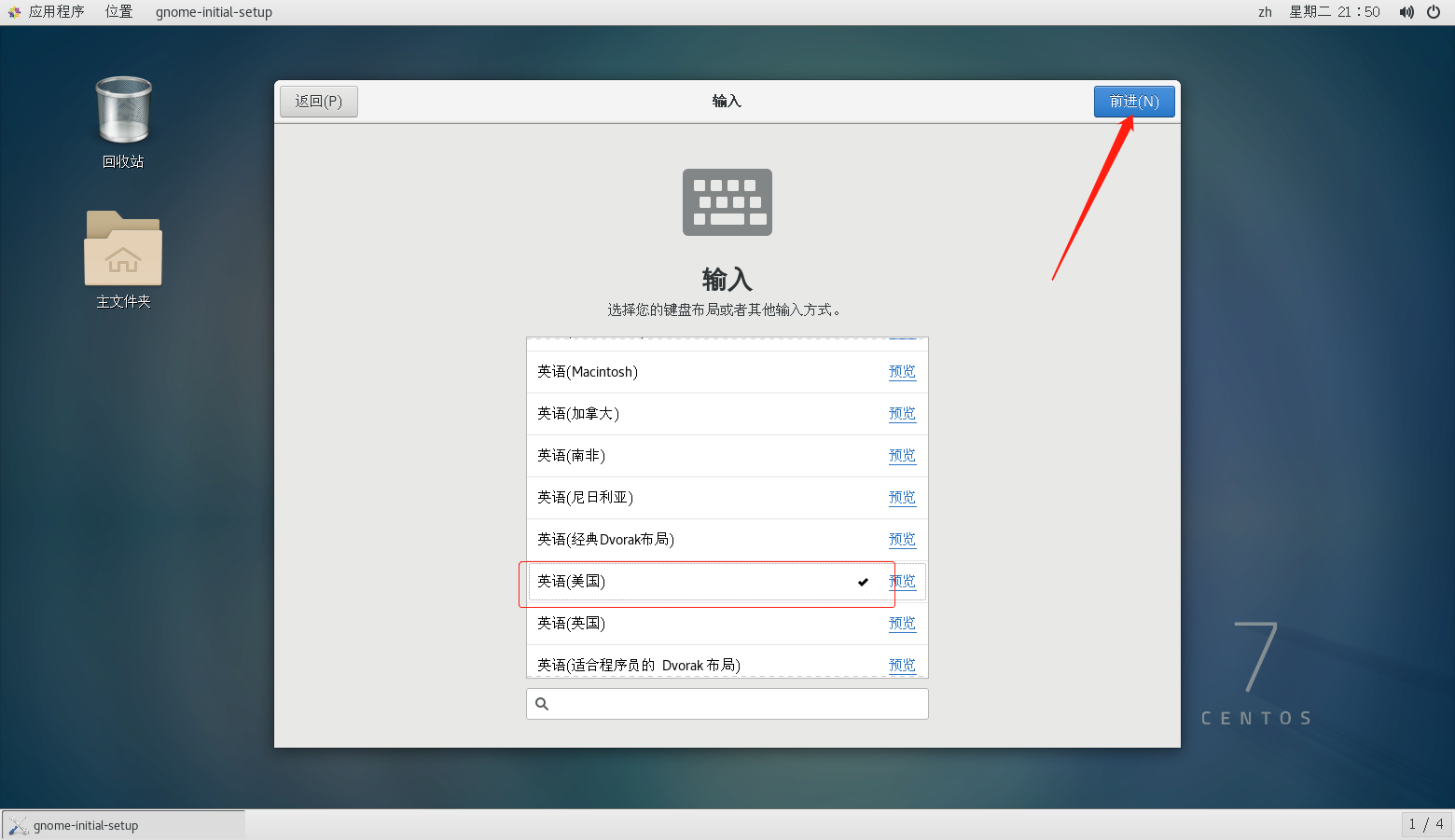Preview the 英语(Macintosh) layout
1455x840 pixels.
(902, 372)
